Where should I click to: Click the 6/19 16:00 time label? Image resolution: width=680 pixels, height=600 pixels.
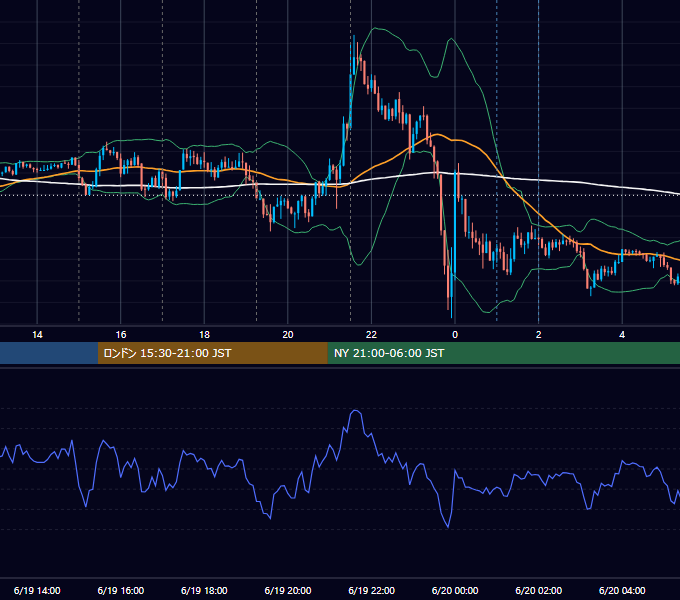coord(121,590)
